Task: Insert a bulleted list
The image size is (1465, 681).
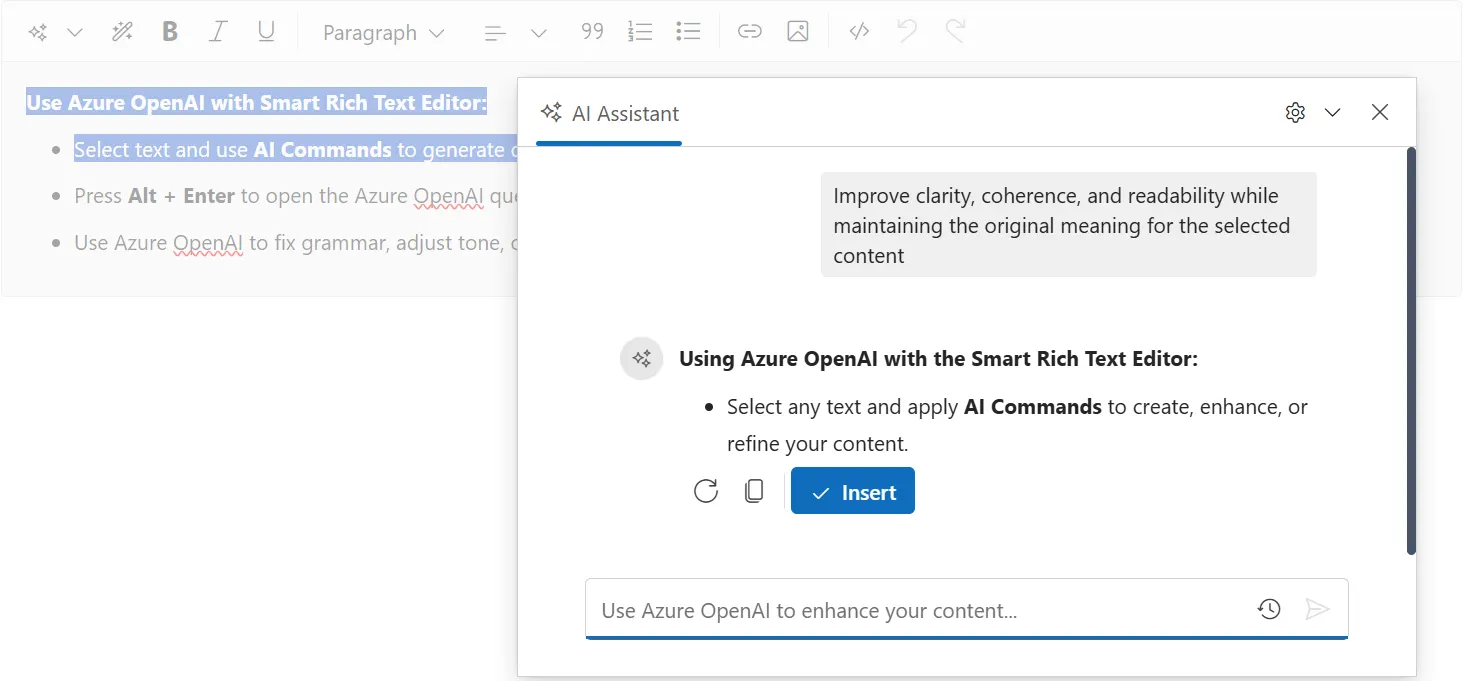Action: click(688, 32)
